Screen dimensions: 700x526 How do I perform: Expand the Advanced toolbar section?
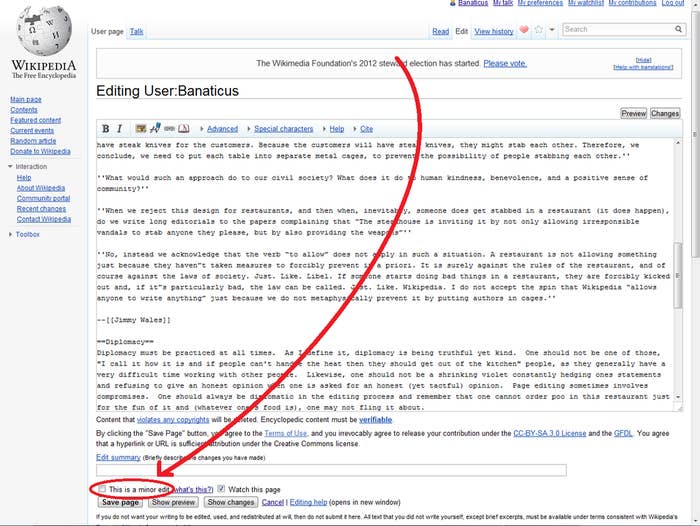pyautogui.click(x=222, y=129)
